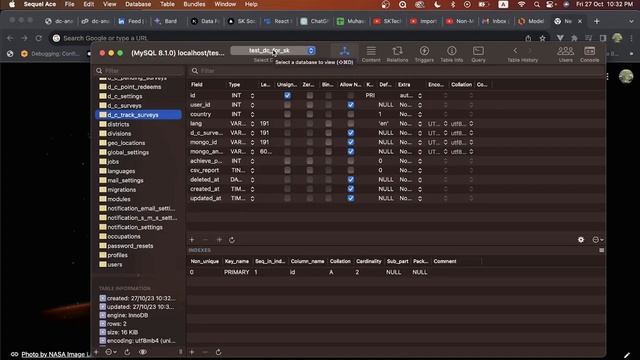Toggle Allow Null for user_id field
Viewport: 640px width, 360px height.
(x=351, y=105)
